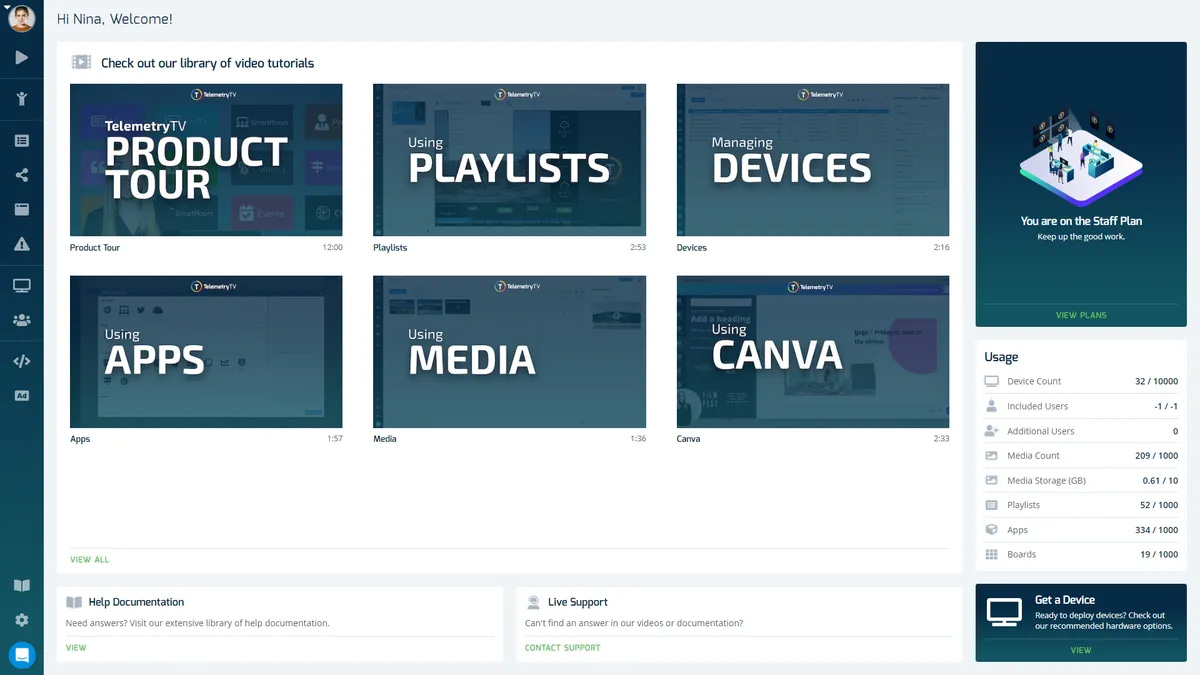Image resolution: width=1200 pixels, height=675 pixels.
Task: Click the "Included Users" usage label
Action: tap(1037, 406)
